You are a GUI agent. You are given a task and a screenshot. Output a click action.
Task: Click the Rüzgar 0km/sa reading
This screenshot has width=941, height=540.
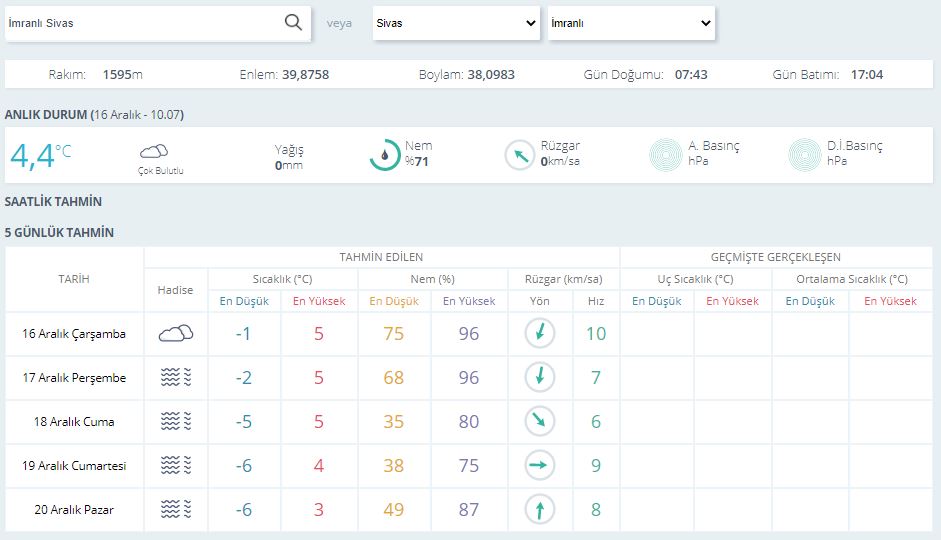point(560,154)
